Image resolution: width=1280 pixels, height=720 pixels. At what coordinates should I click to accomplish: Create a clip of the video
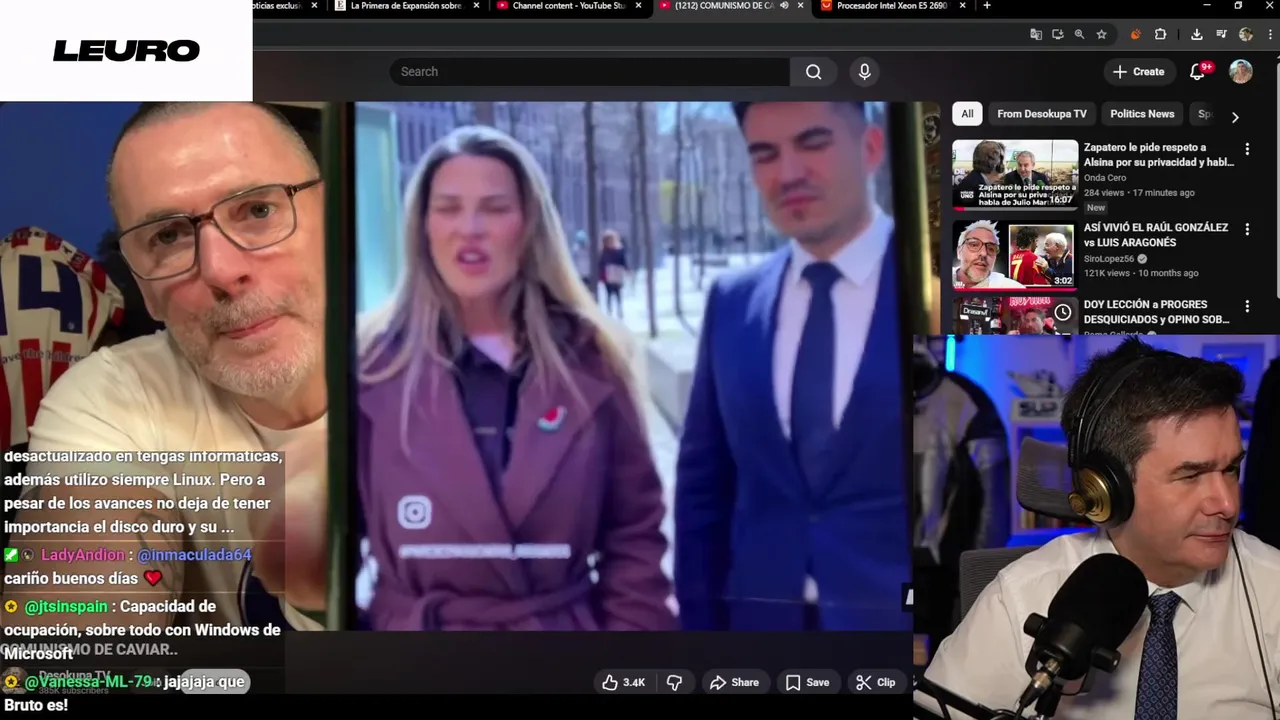click(x=876, y=682)
